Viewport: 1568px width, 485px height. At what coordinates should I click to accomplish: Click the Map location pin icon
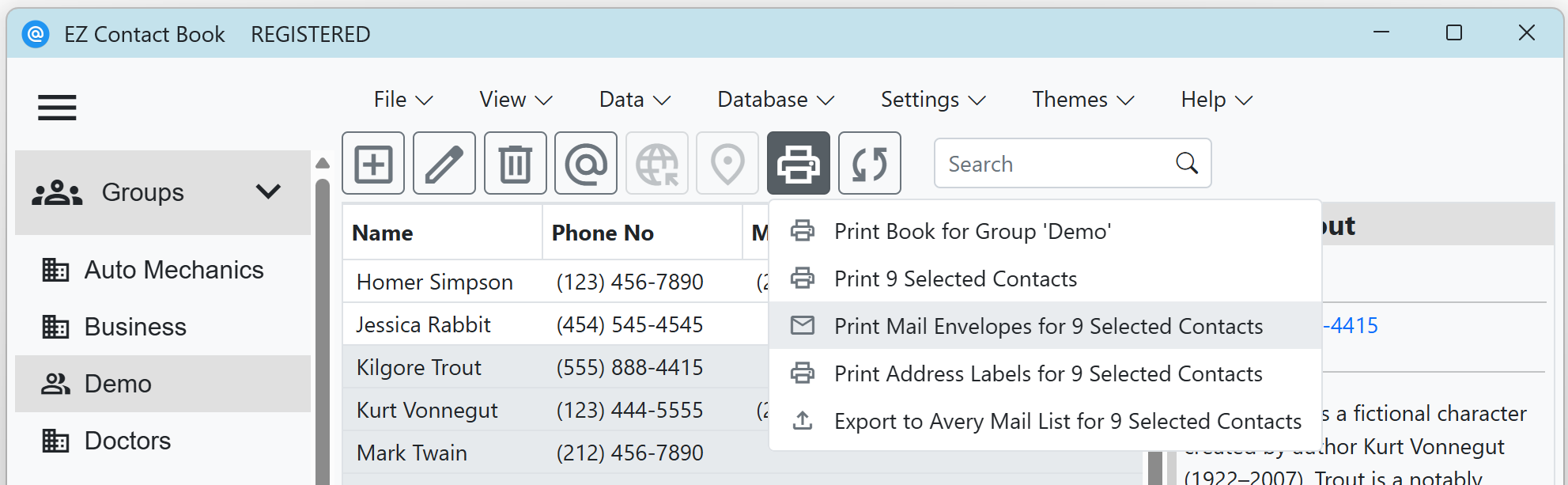click(x=727, y=164)
